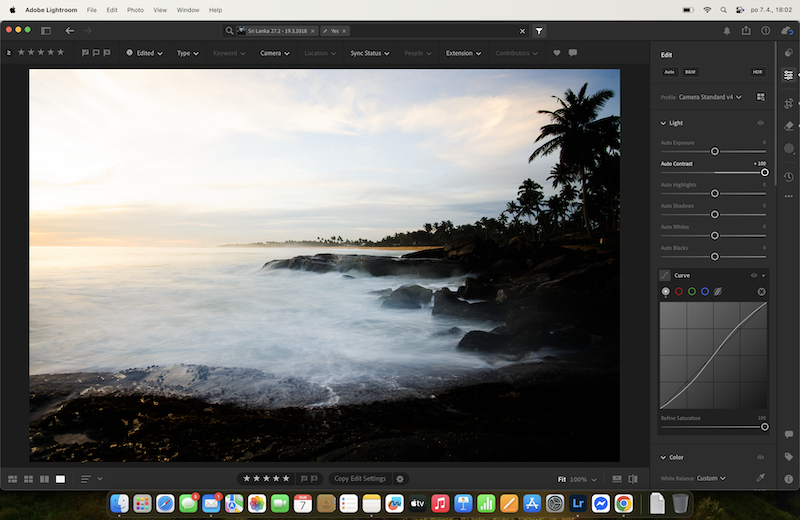Filter by commented speech bubble icon
Screen dimensions: 800x520
(573, 53)
